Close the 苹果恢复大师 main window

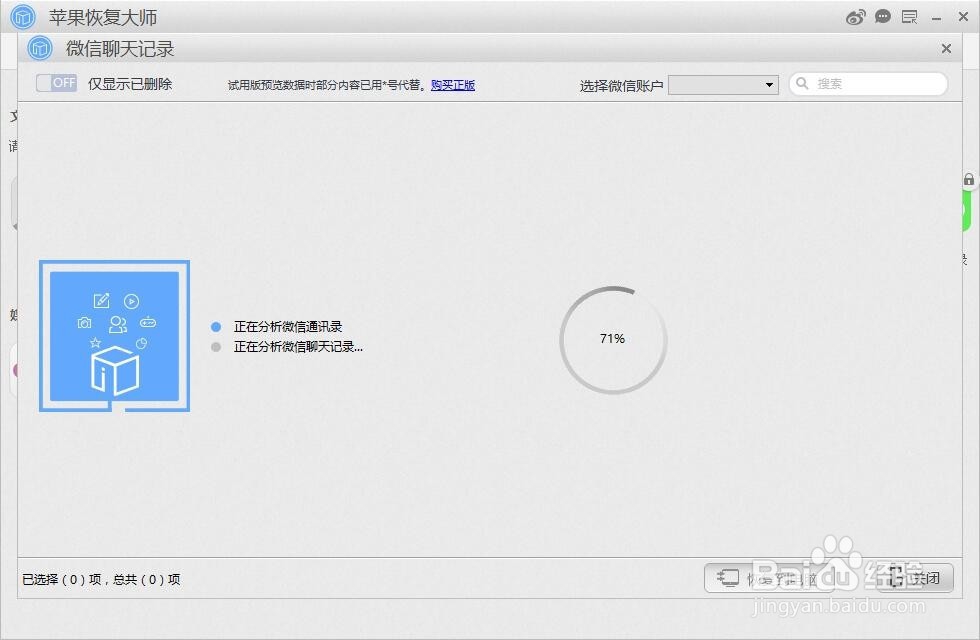coord(963,17)
